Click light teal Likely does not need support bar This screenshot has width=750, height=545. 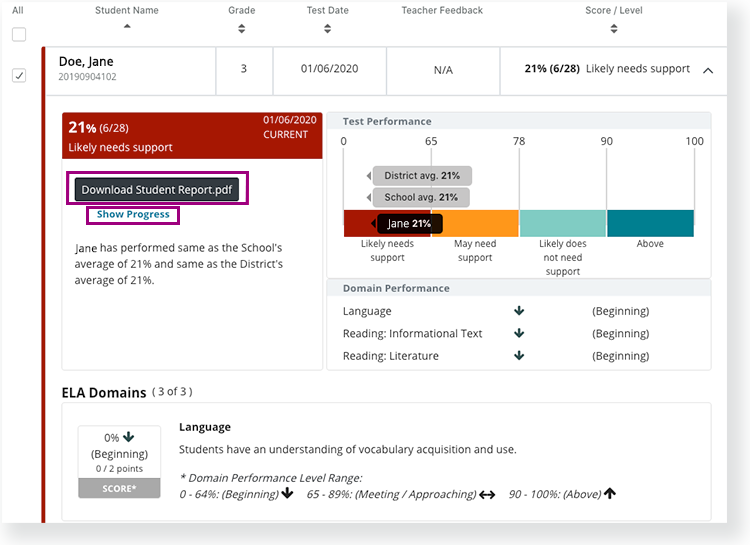pyautogui.click(x=562, y=223)
